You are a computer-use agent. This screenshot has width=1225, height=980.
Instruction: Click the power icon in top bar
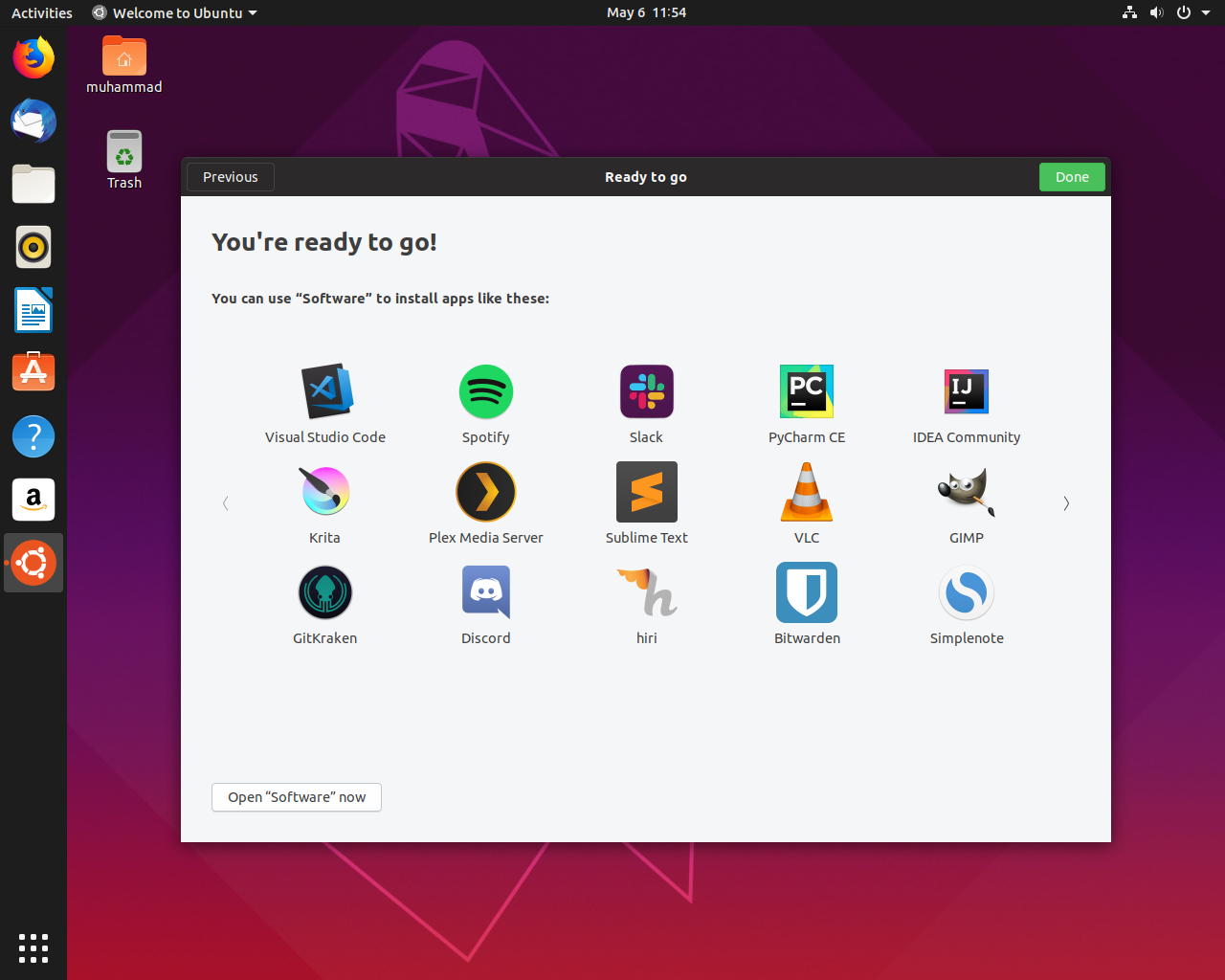[1184, 12]
